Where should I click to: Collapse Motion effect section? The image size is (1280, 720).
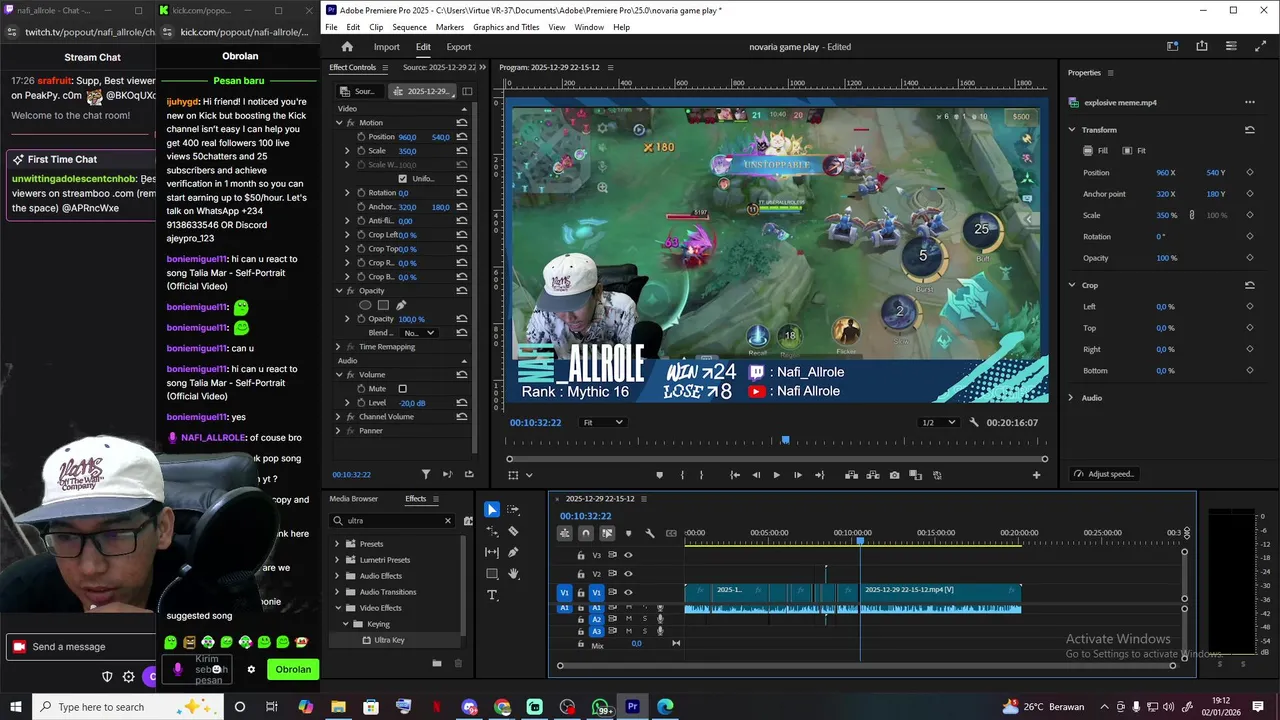click(x=339, y=123)
